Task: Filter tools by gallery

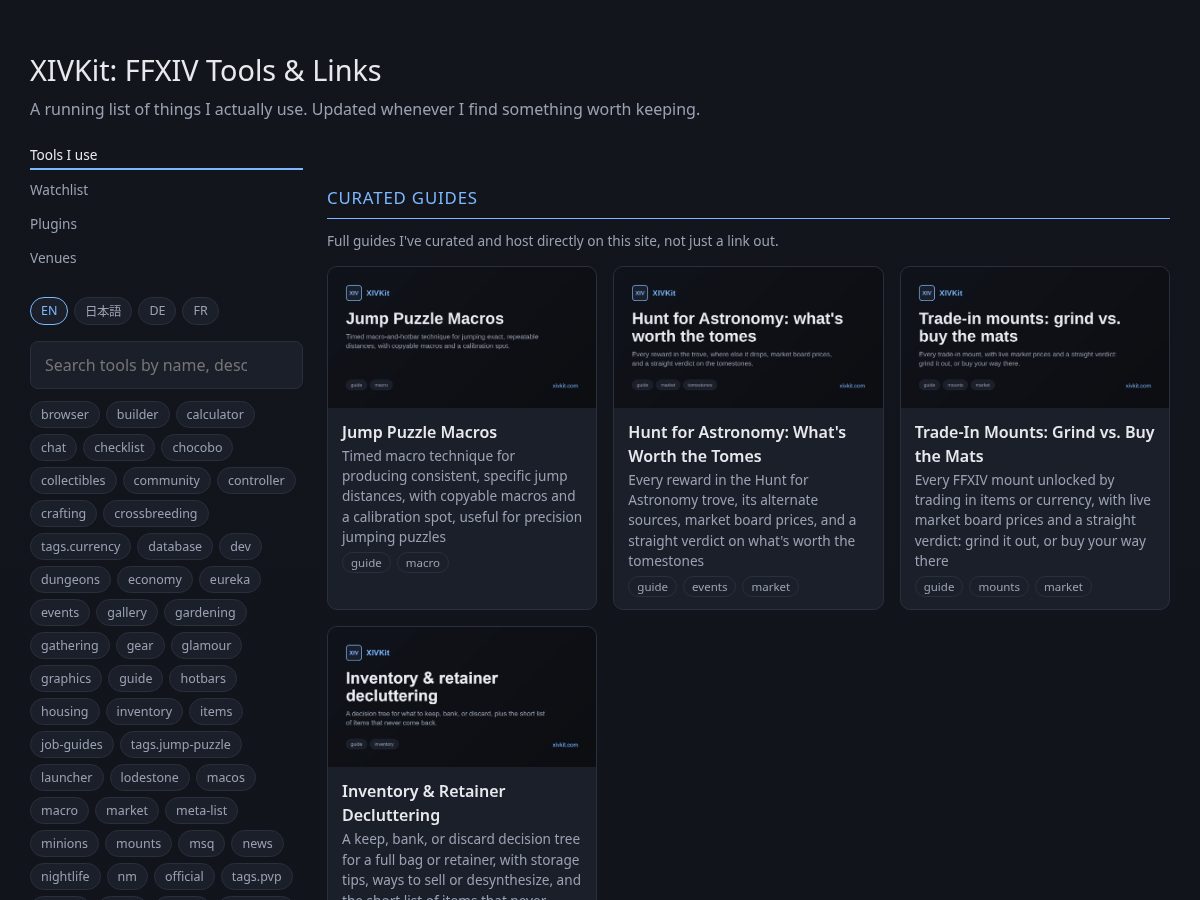Action: click(127, 612)
